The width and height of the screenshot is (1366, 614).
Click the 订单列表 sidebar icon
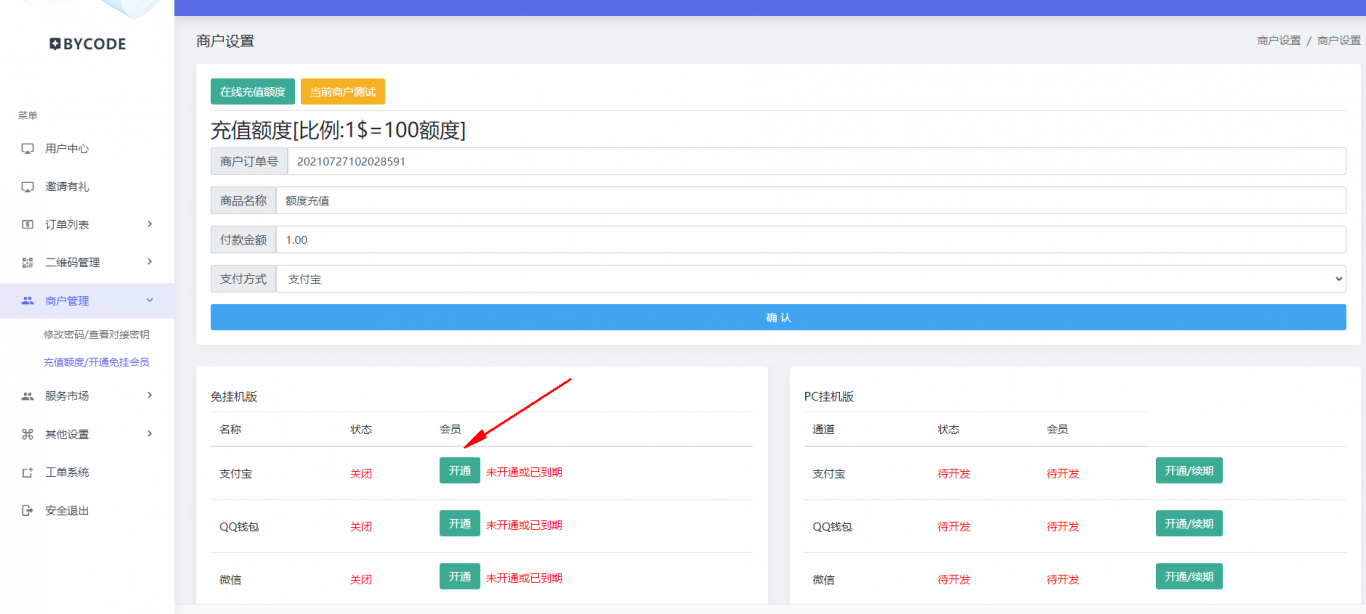[27, 225]
